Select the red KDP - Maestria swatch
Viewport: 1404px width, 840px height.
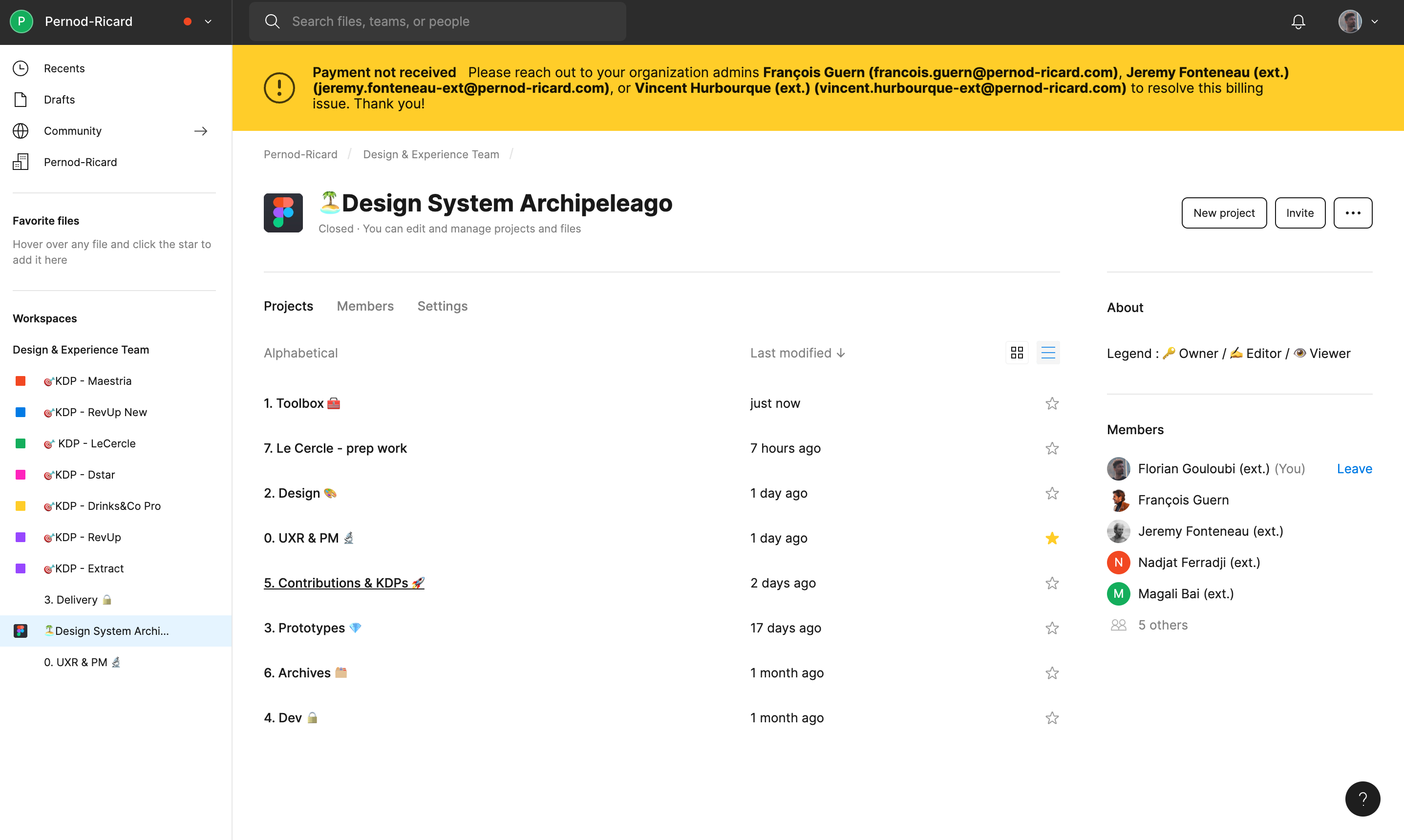pyautogui.click(x=21, y=381)
